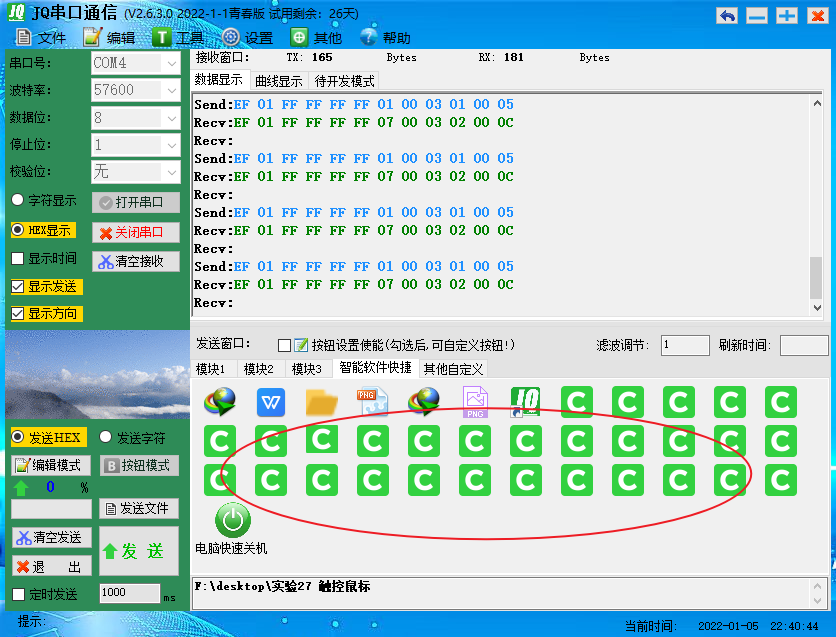The width and height of the screenshot is (836, 637).
Task: Click the 清空接收 button
Action: [136, 261]
